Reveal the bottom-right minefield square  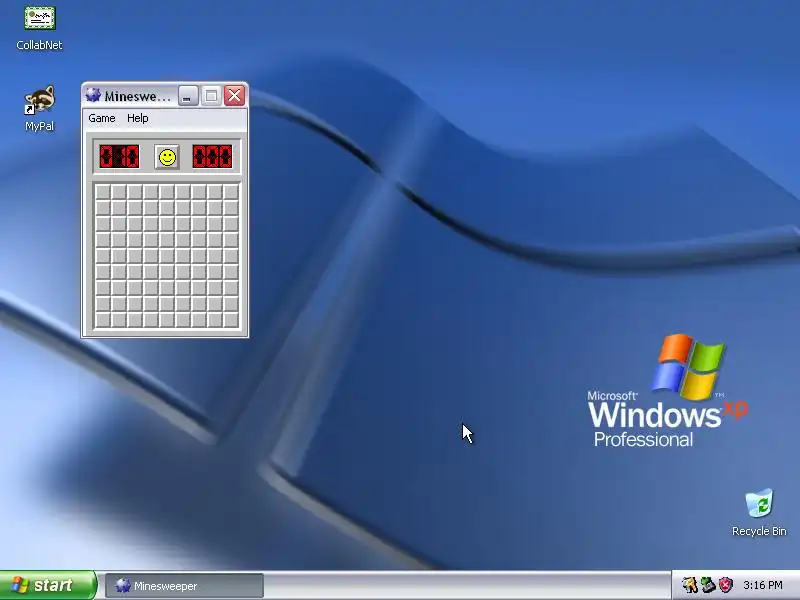click(x=231, y=320)
